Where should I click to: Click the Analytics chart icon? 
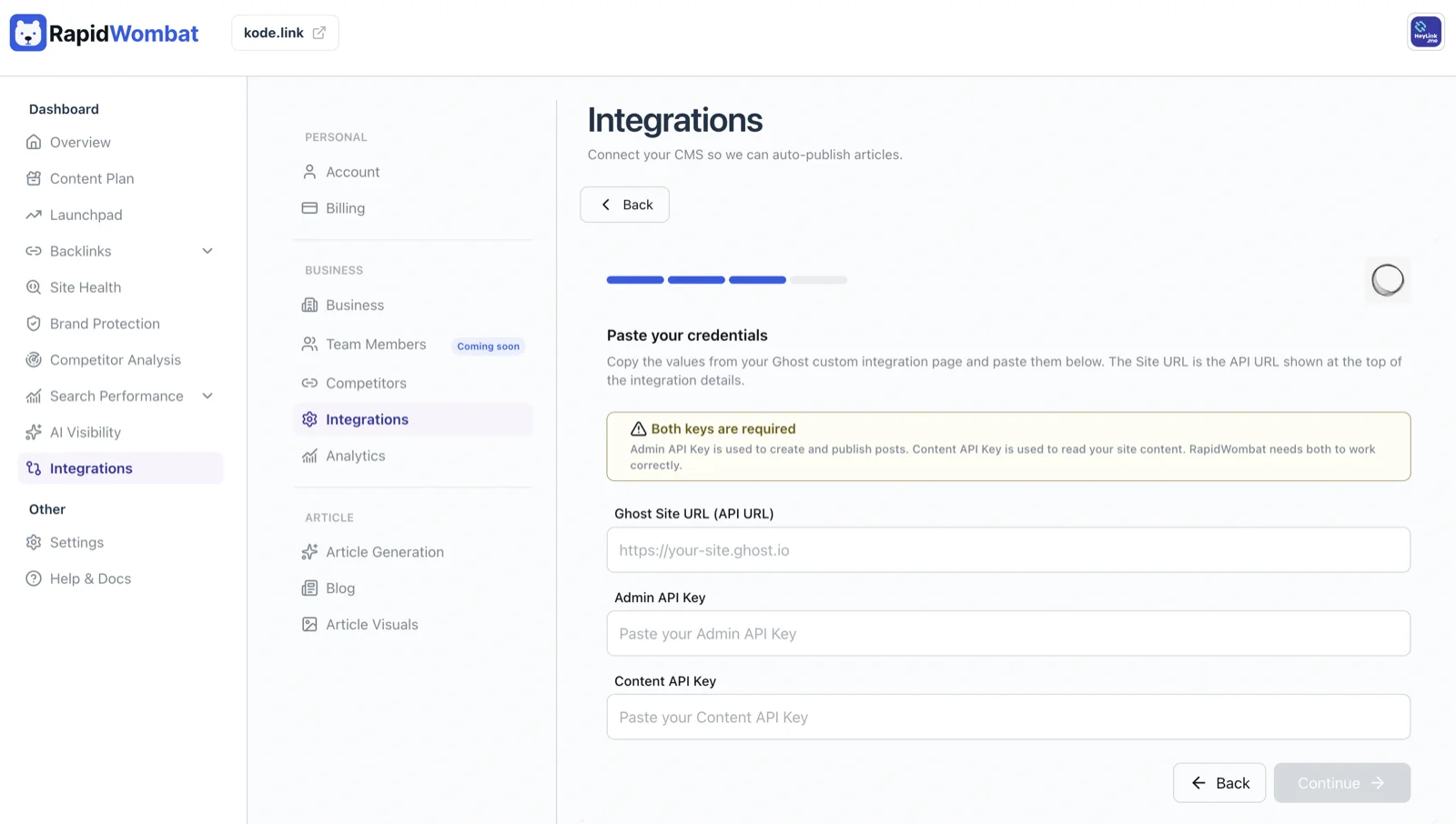pyautogui.click(x=309, y=456)
